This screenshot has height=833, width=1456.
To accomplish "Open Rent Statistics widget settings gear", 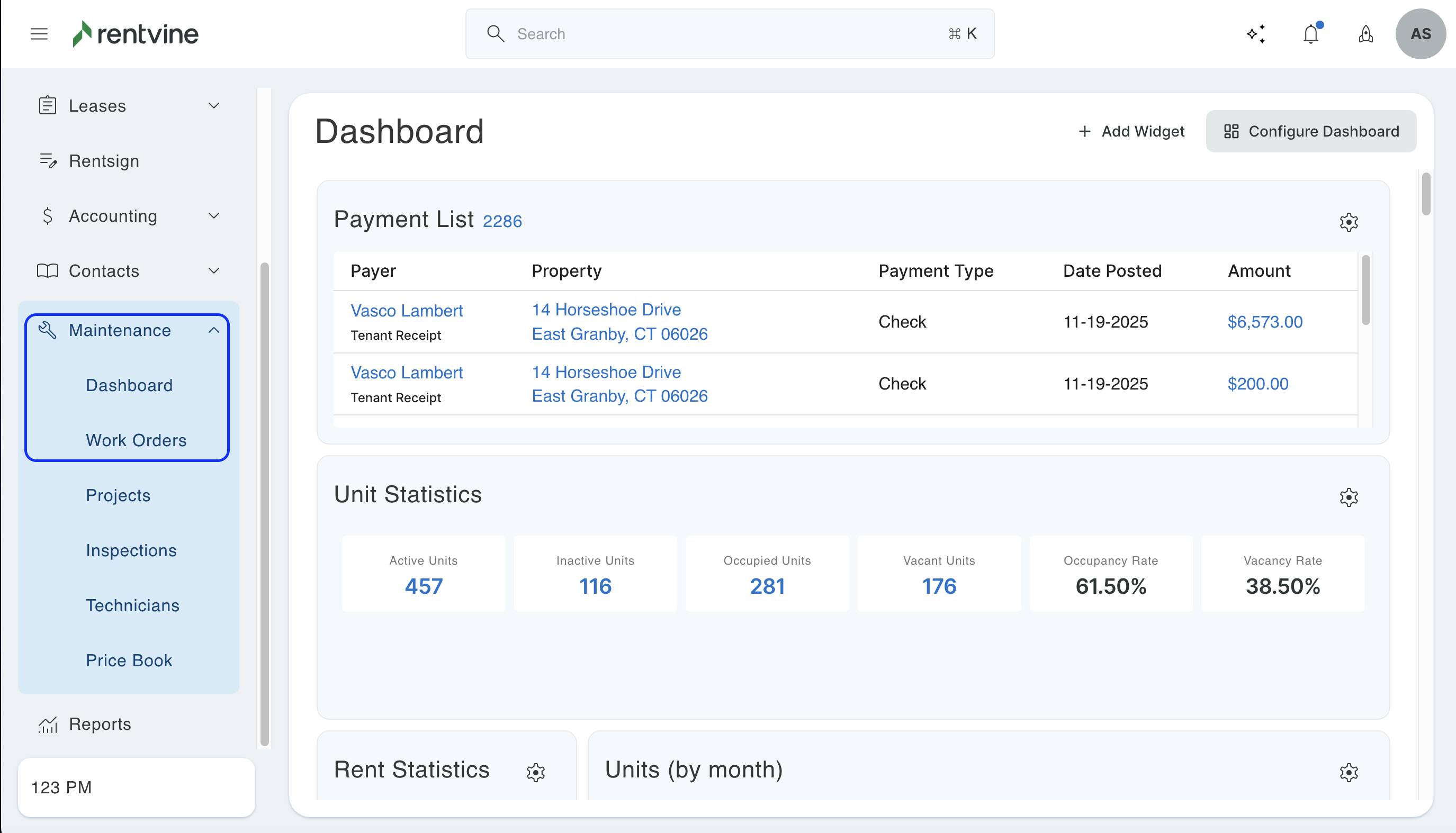I will click(x=536, y=772).
